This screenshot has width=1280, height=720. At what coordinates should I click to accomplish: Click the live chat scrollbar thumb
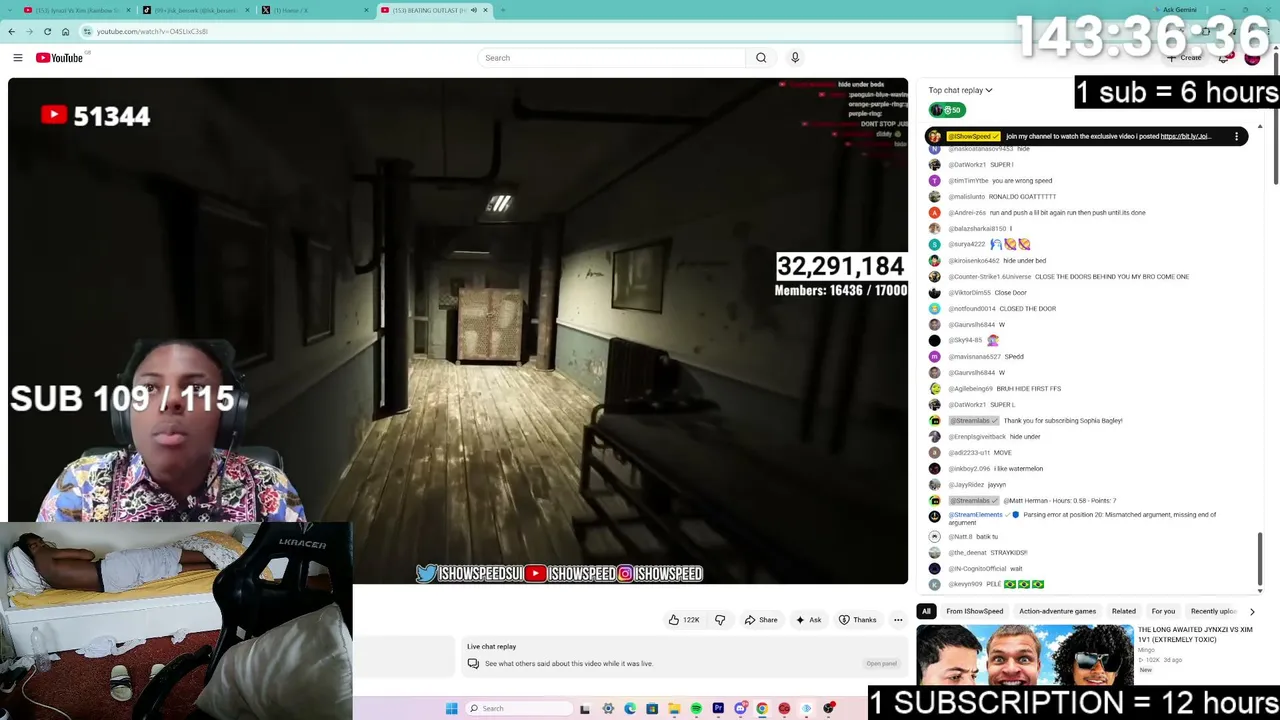pyautogui.click(x=1259, y=558)
